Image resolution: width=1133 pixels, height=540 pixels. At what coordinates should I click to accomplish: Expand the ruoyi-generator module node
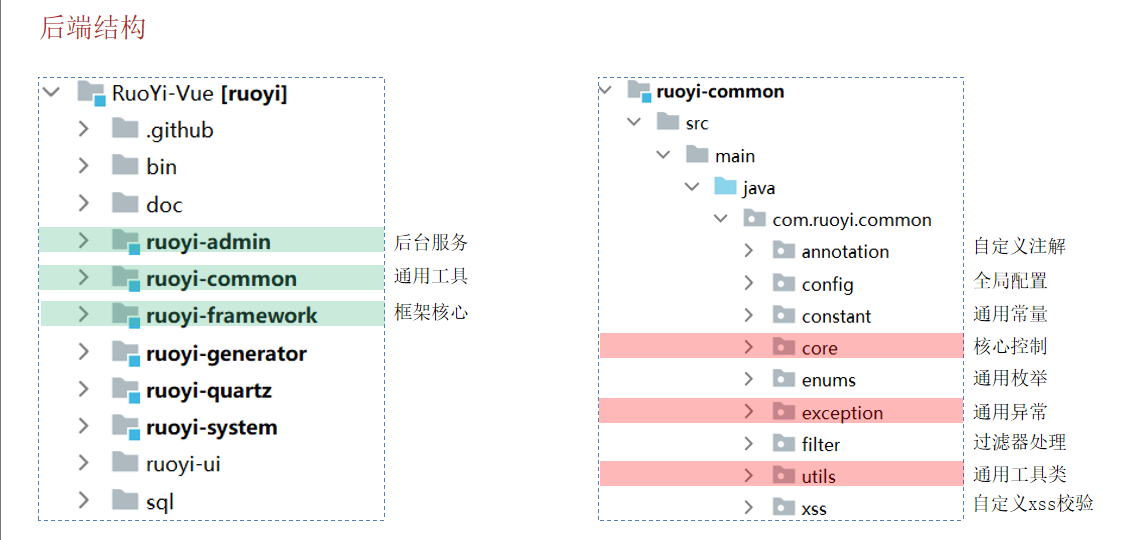pos(83,353)
